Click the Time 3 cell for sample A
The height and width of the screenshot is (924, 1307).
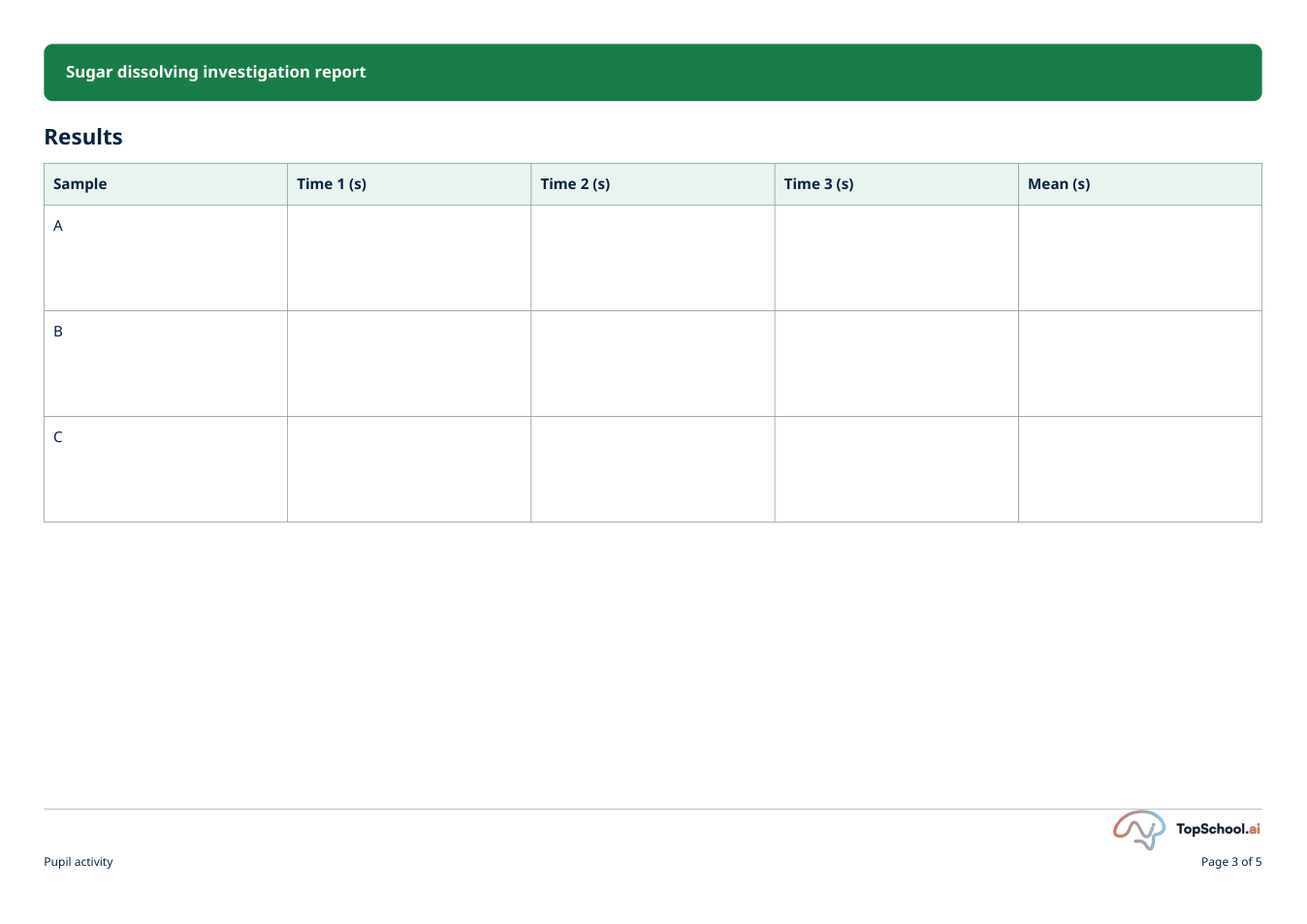coord(897,258)
